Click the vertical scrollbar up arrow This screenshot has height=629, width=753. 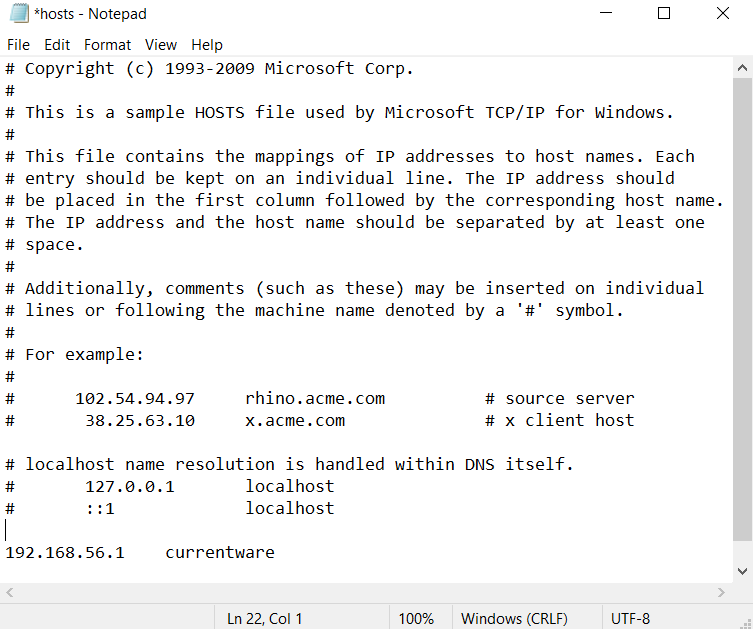pos(742,68)
